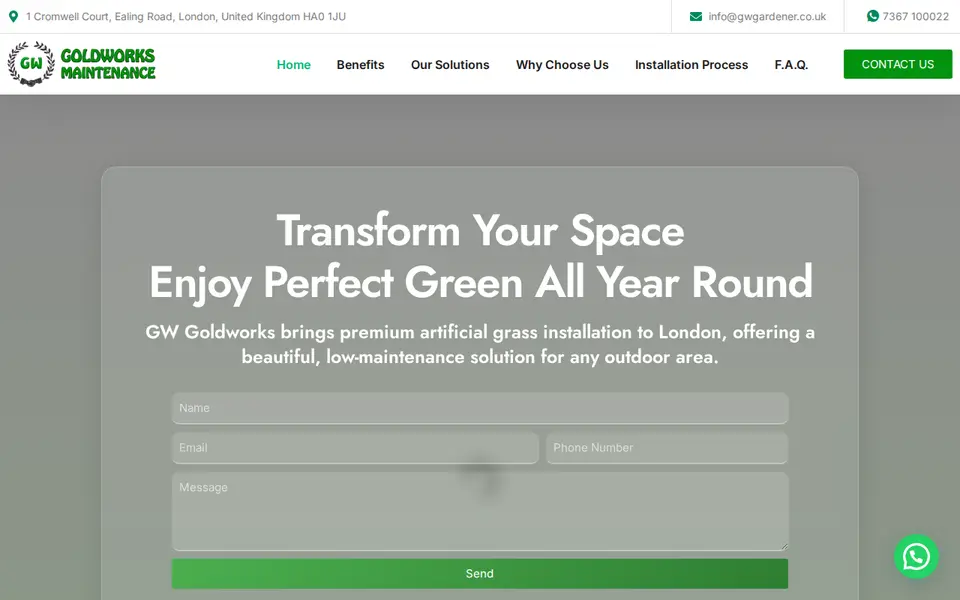Click the green CONTACT US button
Screen dimensions: 960x600
tap(898, 64)
